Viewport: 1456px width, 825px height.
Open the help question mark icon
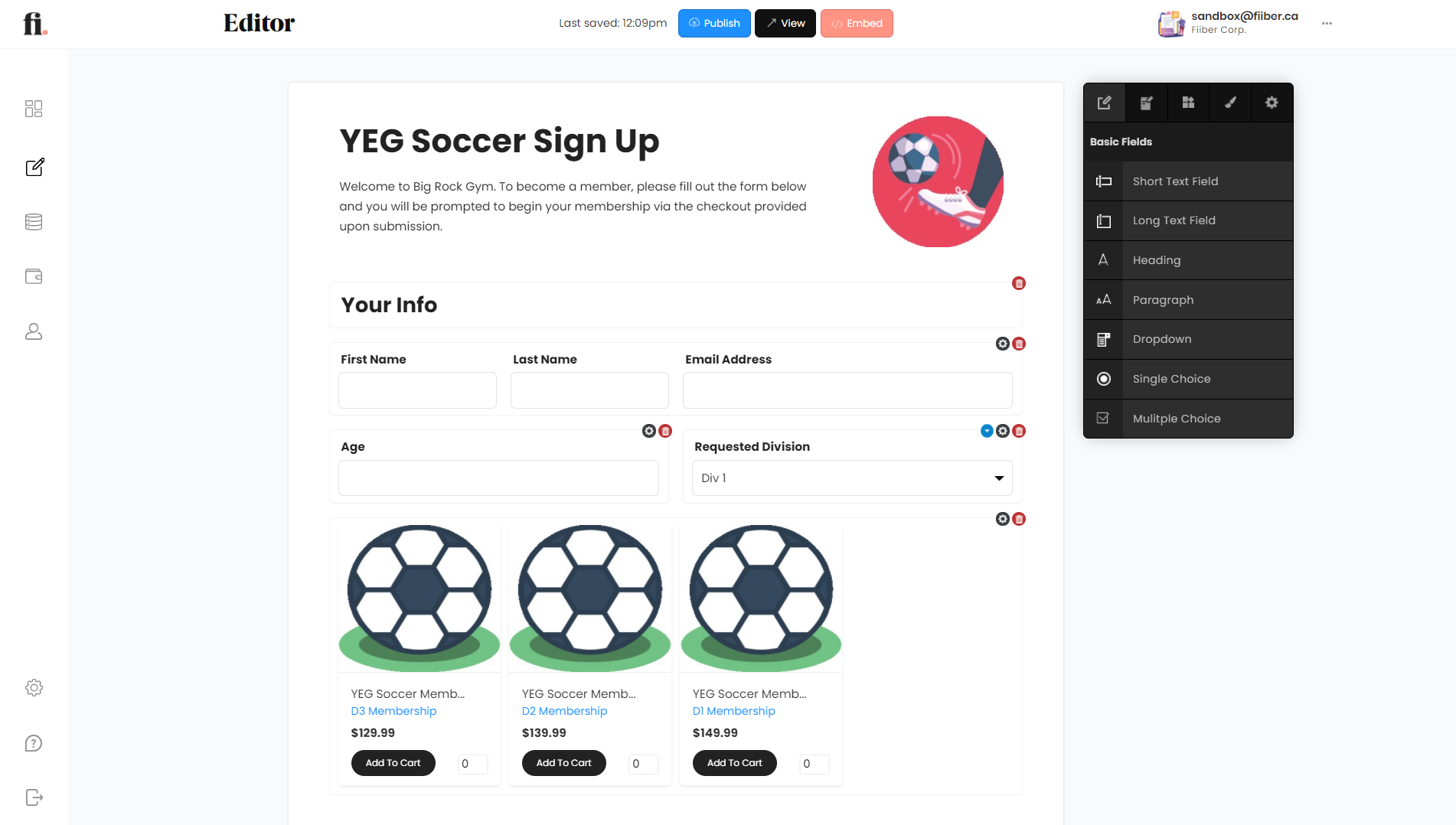tap(34, 743)
